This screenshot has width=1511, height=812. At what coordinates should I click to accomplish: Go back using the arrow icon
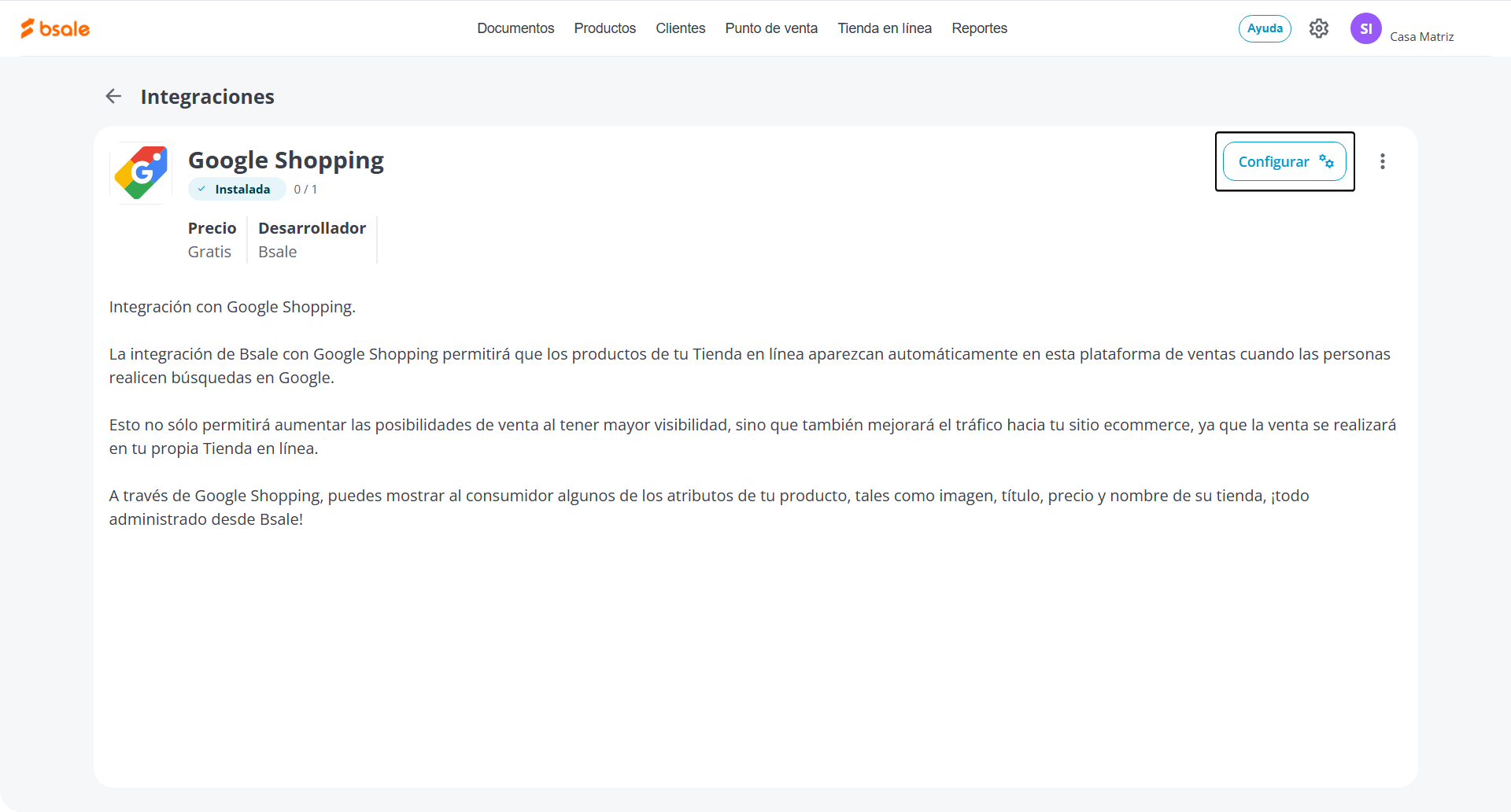coord(114,96)
